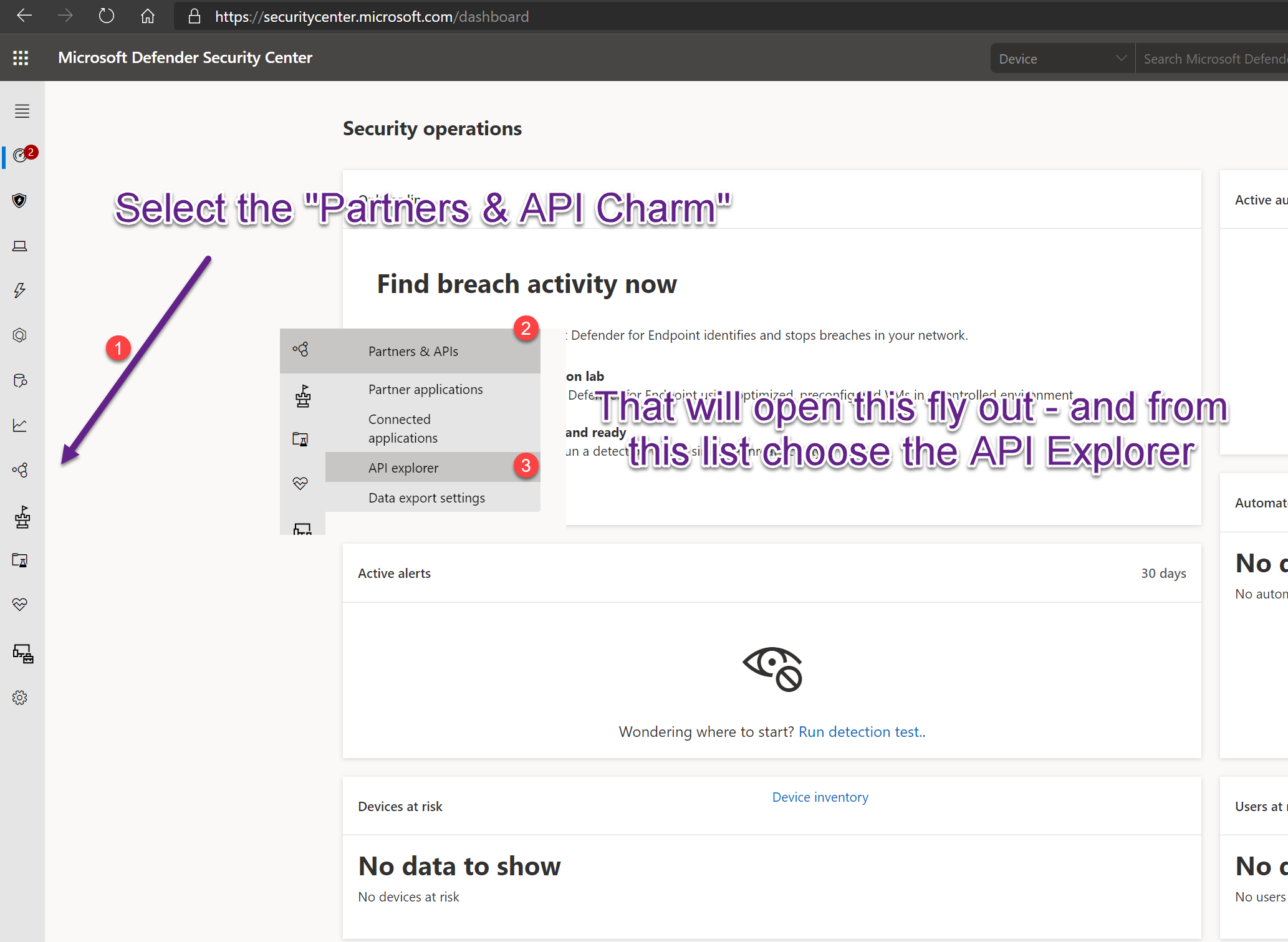The width and height of the screenshot is (1288, 942).
Task: Select Data export settings menu entry
Action: [426, 497]
